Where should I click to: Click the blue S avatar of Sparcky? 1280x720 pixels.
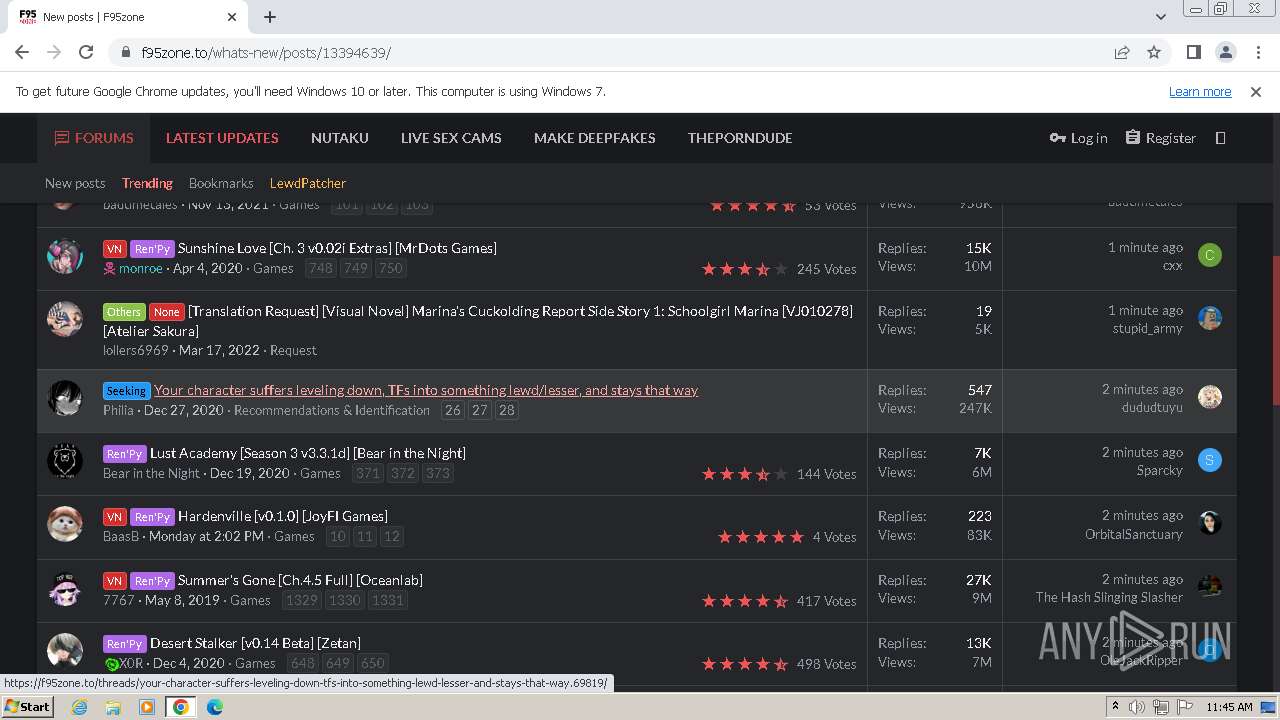pyautogui.click(x=1209, y=460)
